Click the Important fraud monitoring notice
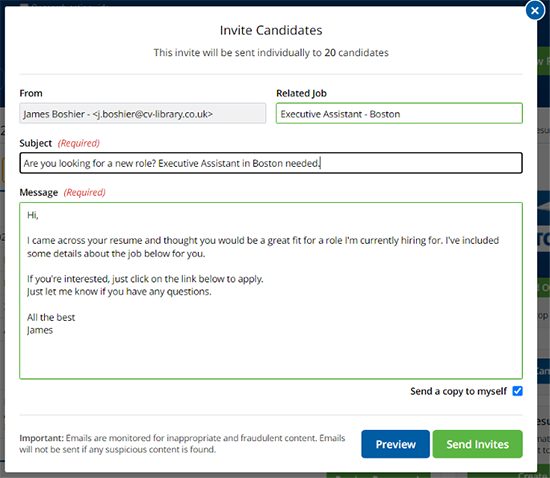 pos(182,444)
